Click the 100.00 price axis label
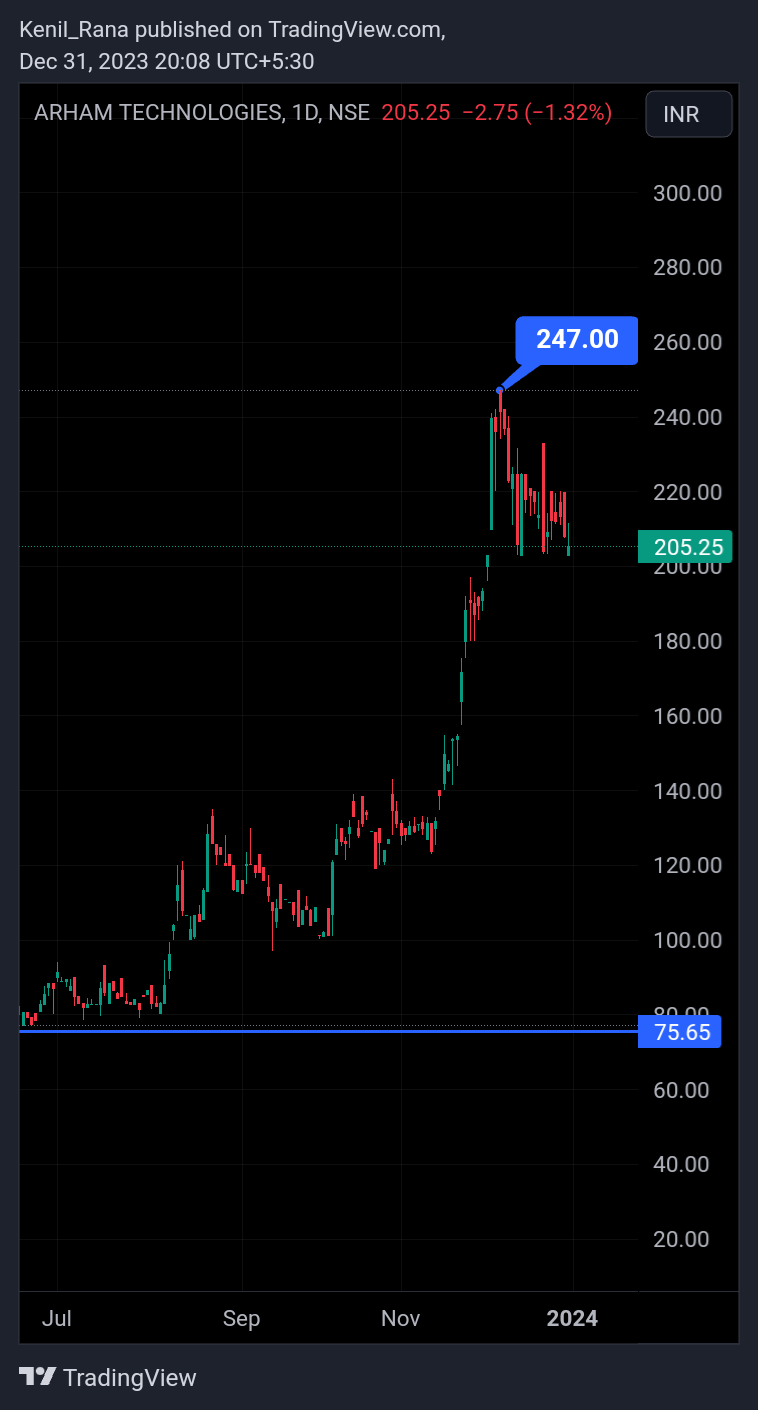Viewport: 758px width, 1410px height. pyautogui.click(x=688, y=940)
